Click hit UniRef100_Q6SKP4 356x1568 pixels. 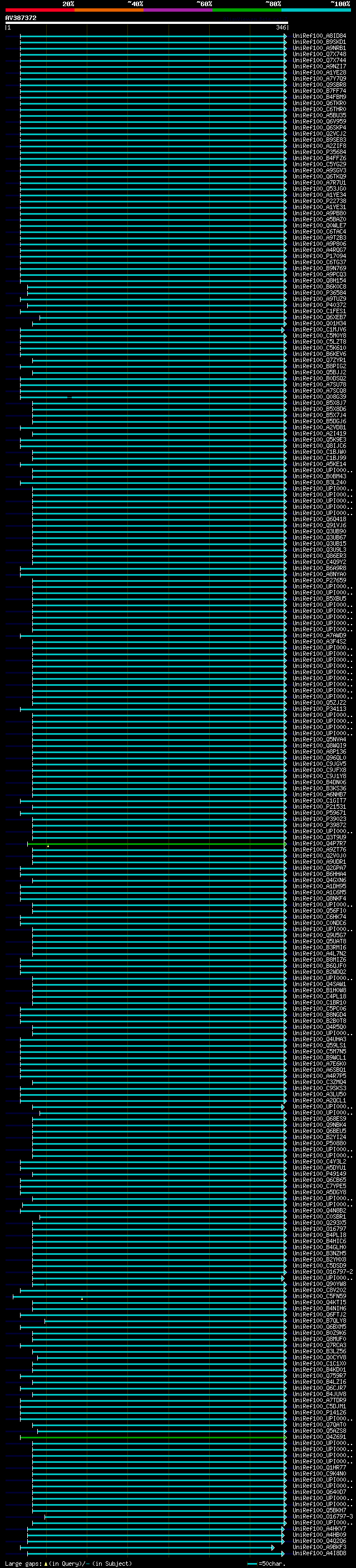click(319, 127)
